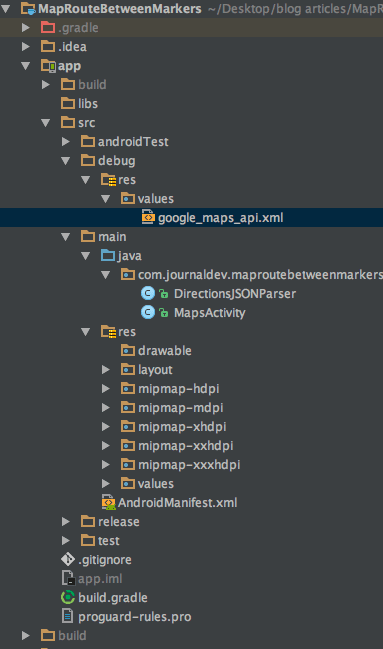Click the red .gradle folder icon
The image size is (383, 649).
click(48, 27)
